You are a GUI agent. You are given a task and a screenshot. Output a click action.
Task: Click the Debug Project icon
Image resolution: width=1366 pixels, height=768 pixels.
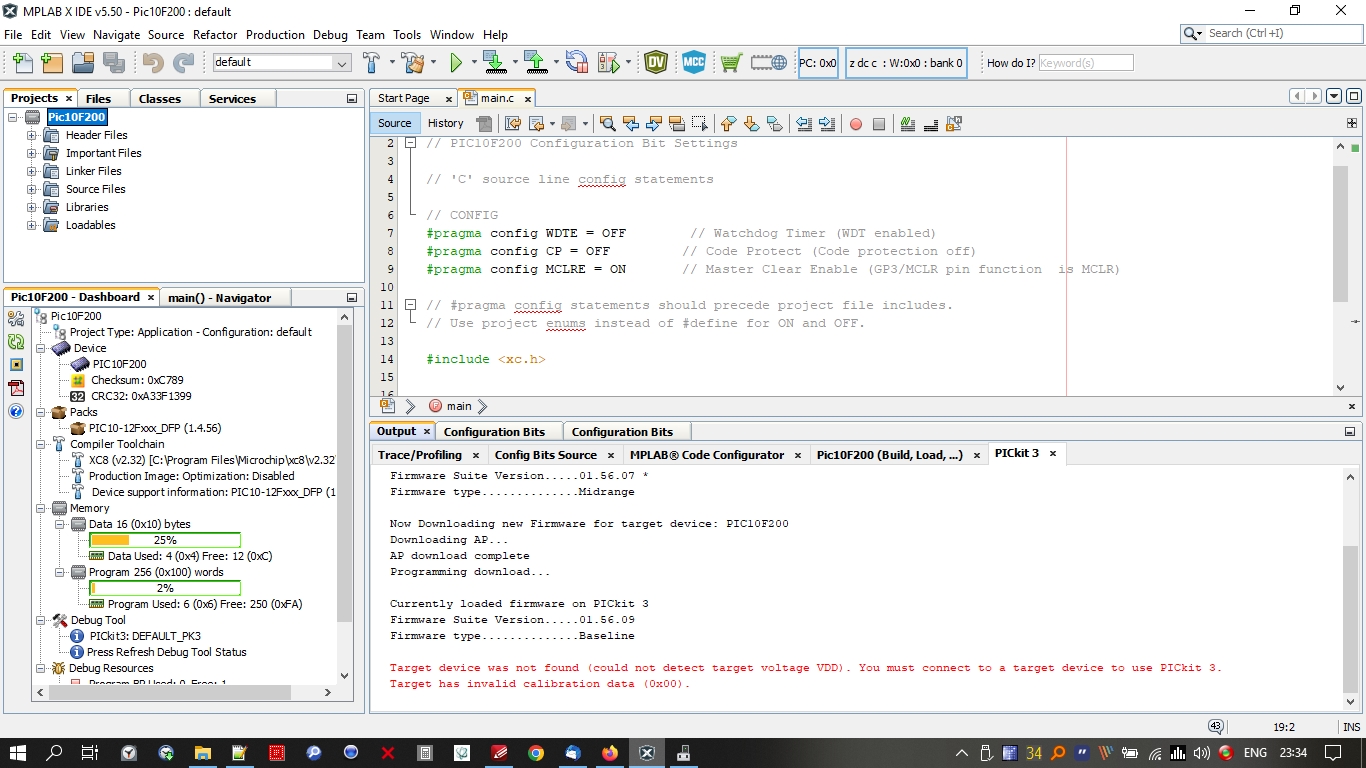coord(608,63)
